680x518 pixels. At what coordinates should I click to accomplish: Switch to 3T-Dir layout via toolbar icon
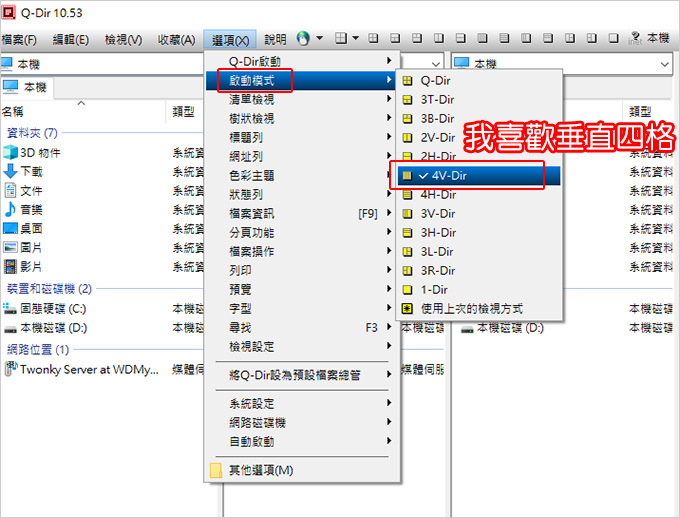coord(395,39)
